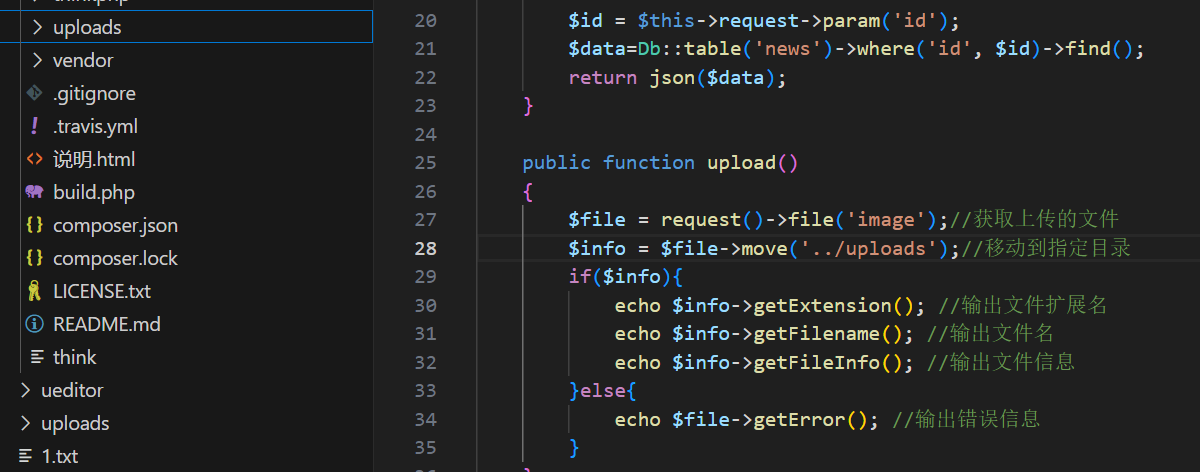Click the .gitignore git file icon

point(35,94)
